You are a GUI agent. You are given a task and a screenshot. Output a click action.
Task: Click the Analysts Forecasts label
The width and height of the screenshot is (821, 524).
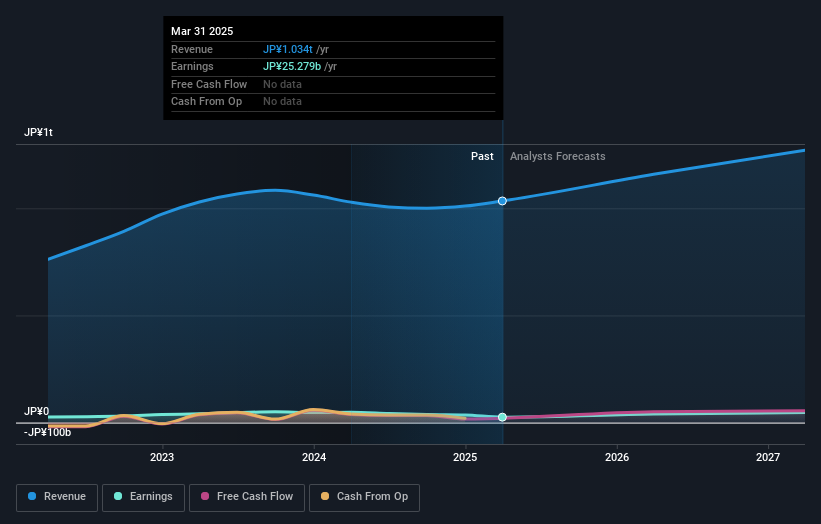(558, 157)
